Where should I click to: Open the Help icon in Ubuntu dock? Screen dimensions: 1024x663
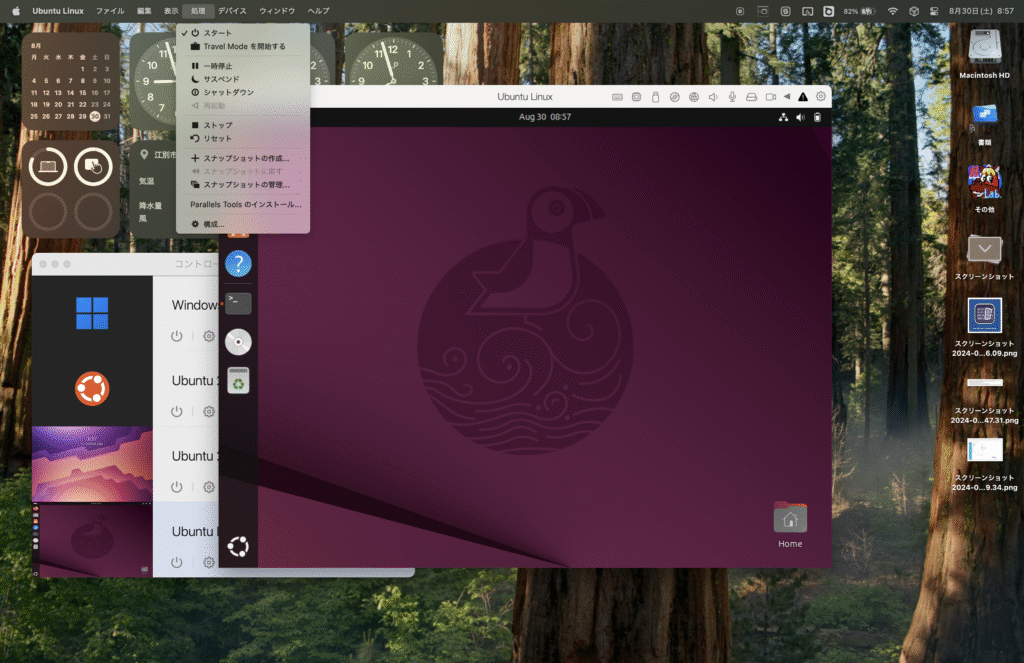point(238,264)
